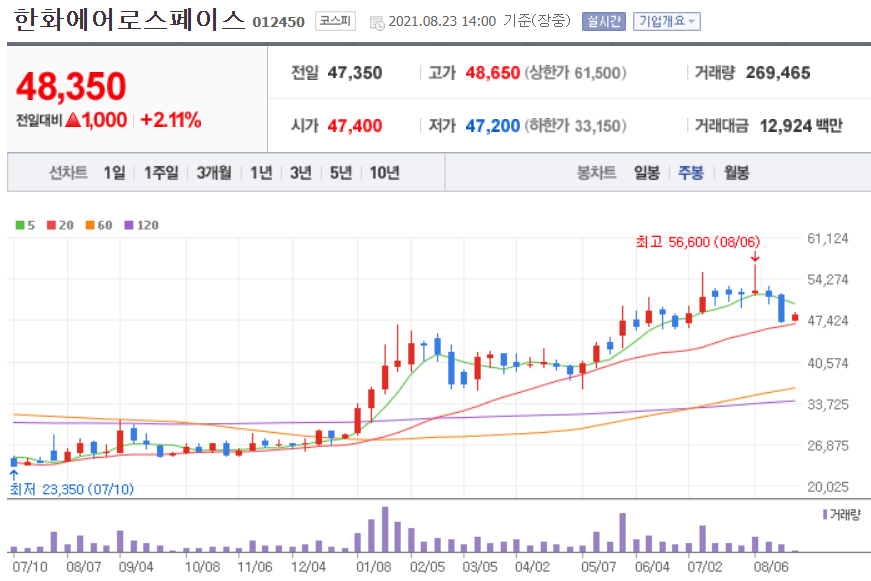Click the previous close value 47,350
This screenshot has height=581, width=871.
tap(355, 73)
